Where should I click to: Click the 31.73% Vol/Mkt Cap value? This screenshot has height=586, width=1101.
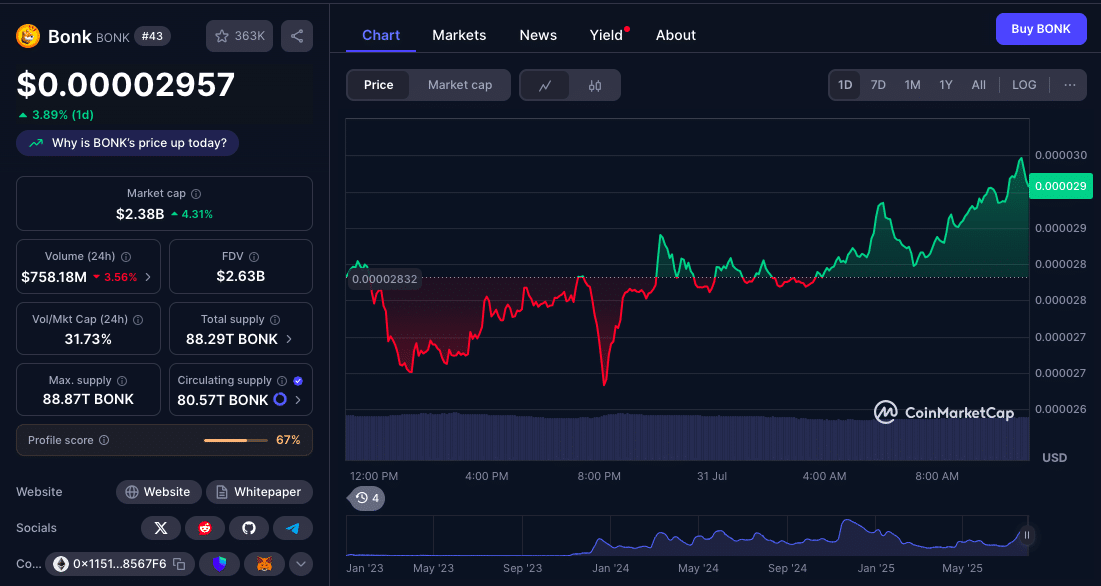(87, 339)
